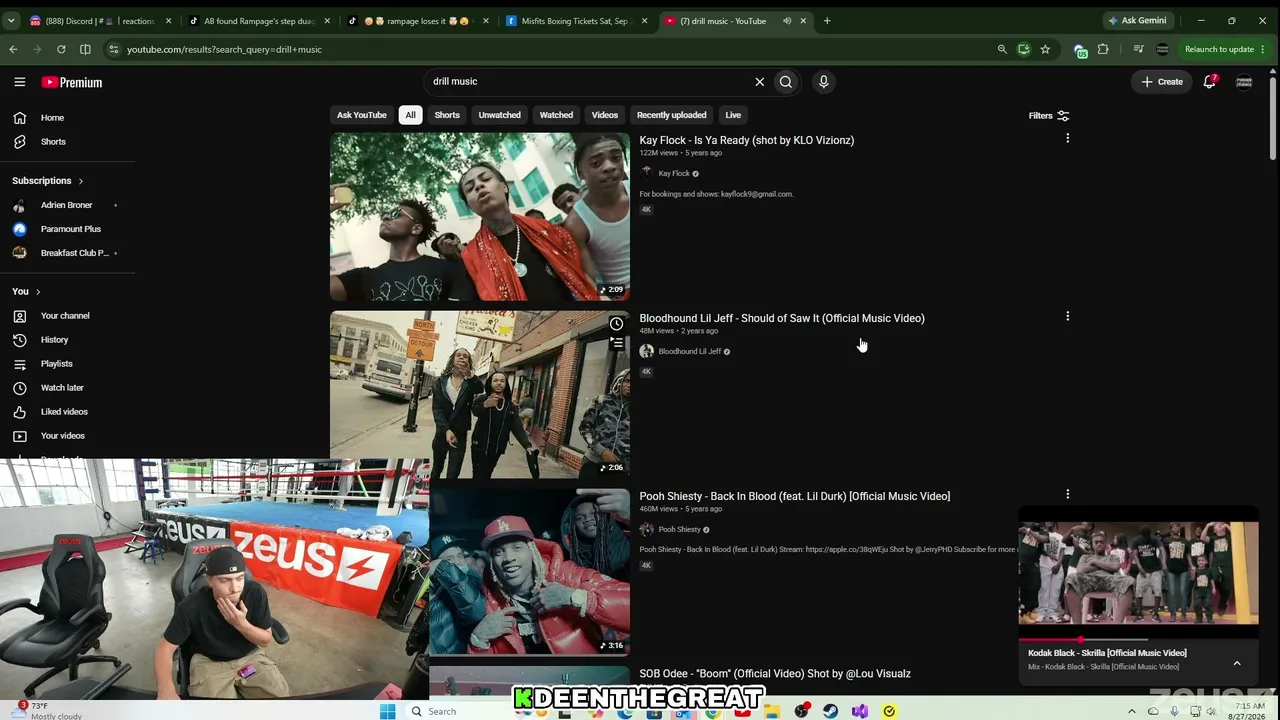Start voice search with the microphone icon
This screenshot has height=720, width=1280.
point(824,82)
